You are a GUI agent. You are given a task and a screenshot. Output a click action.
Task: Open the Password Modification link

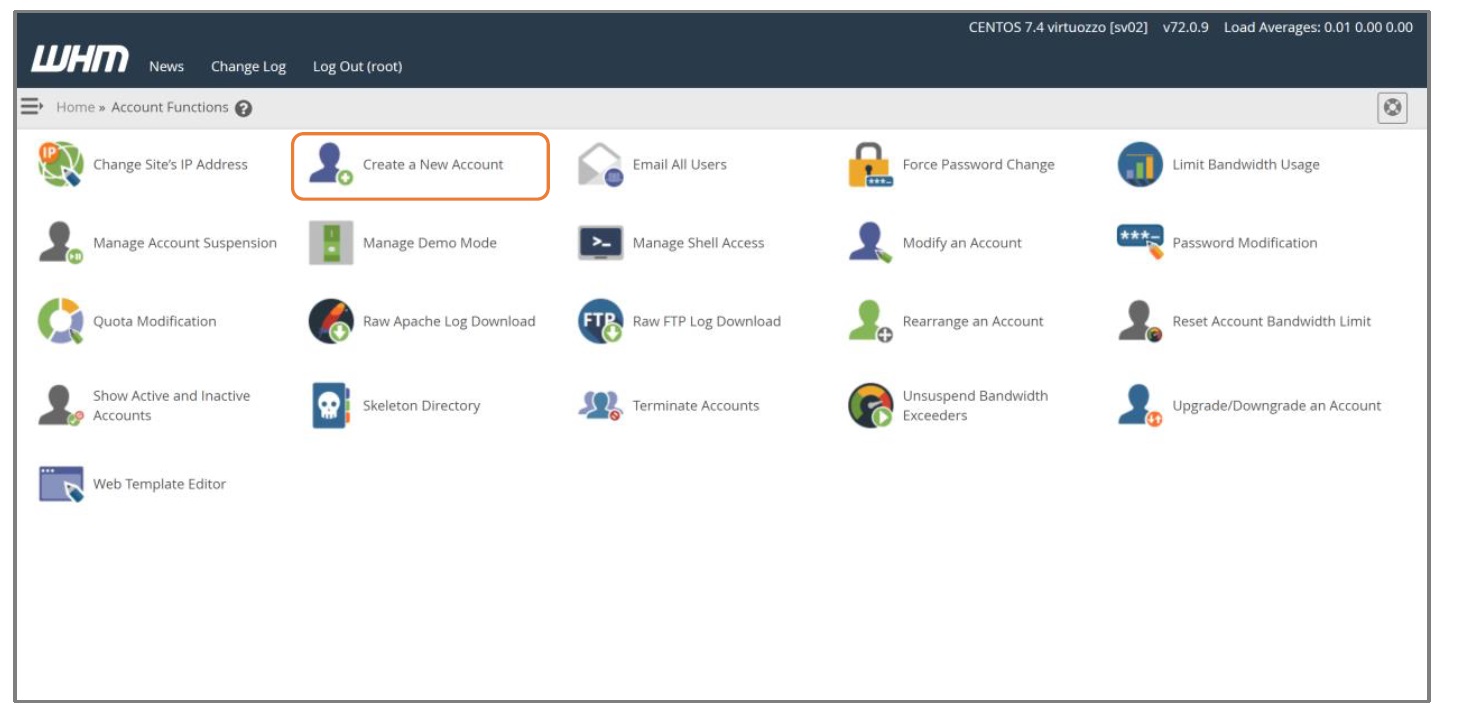(x=1245, y=243)
